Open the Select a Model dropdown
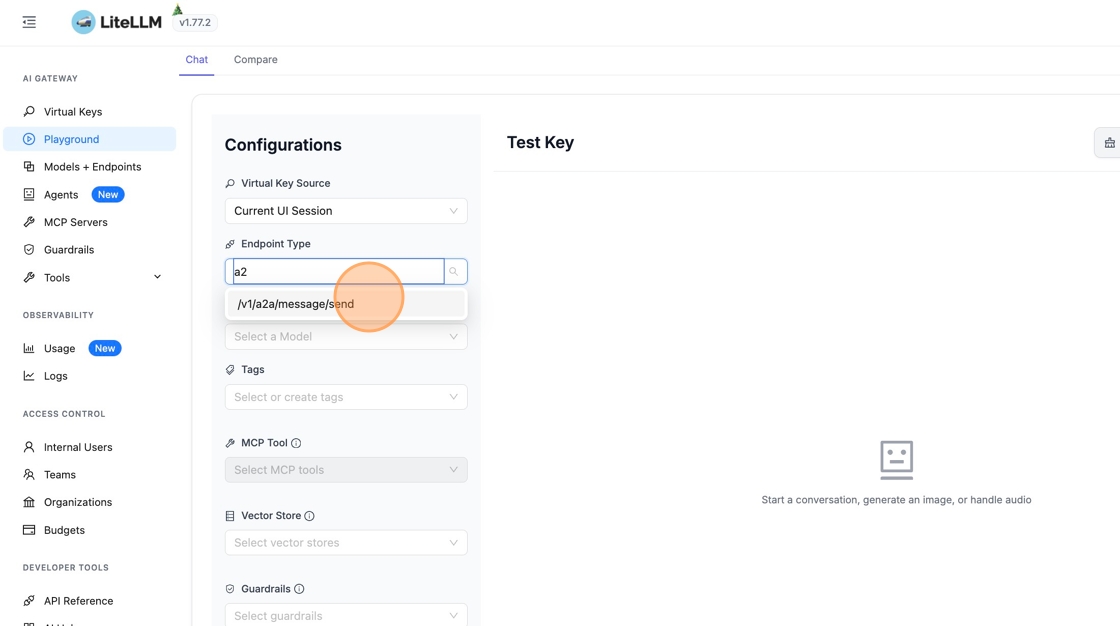The width and height of the screenshot is (1120, 626). click(346, 337)
